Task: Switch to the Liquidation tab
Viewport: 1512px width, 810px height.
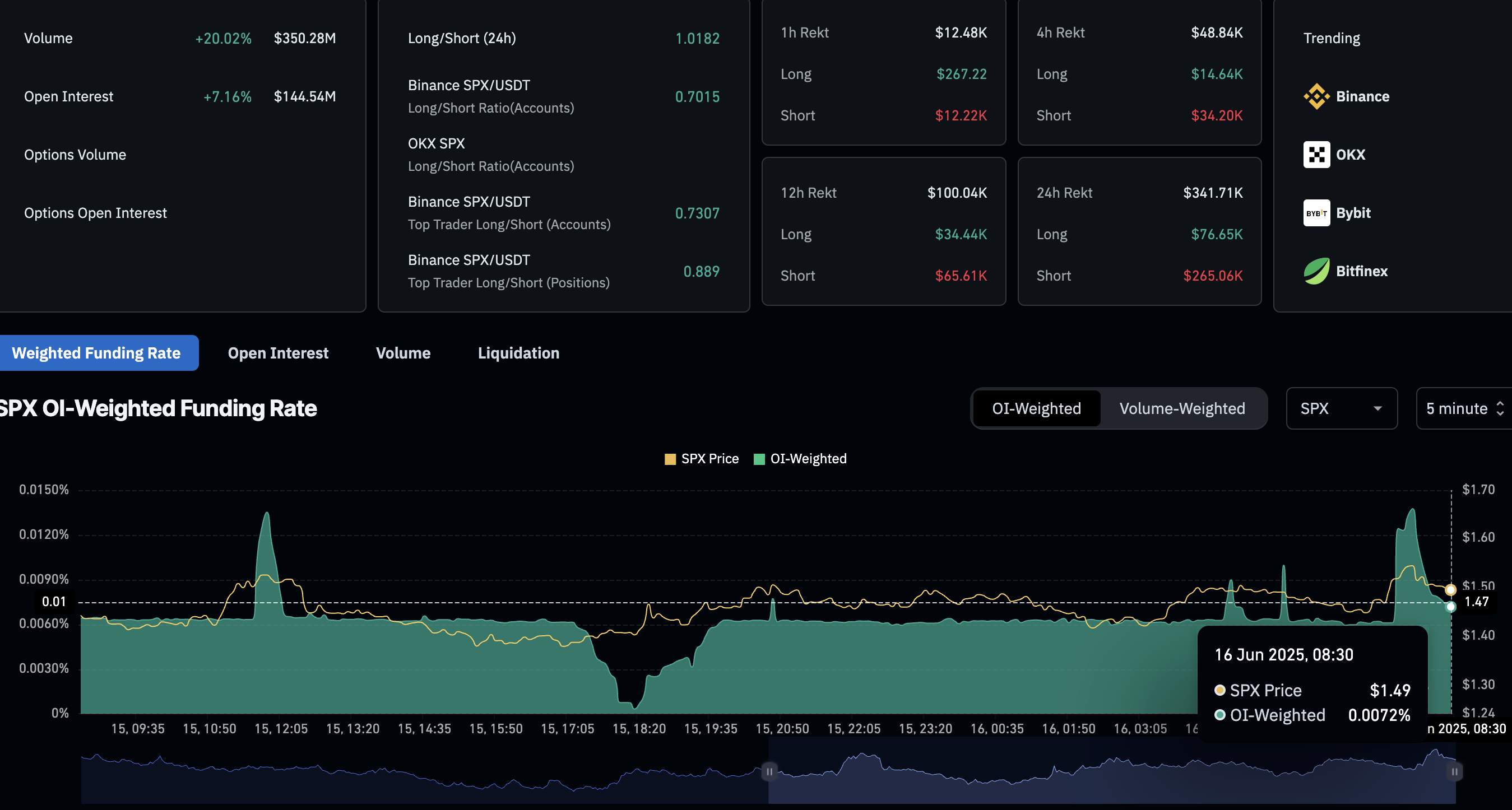Action: [x=518, y=353]
